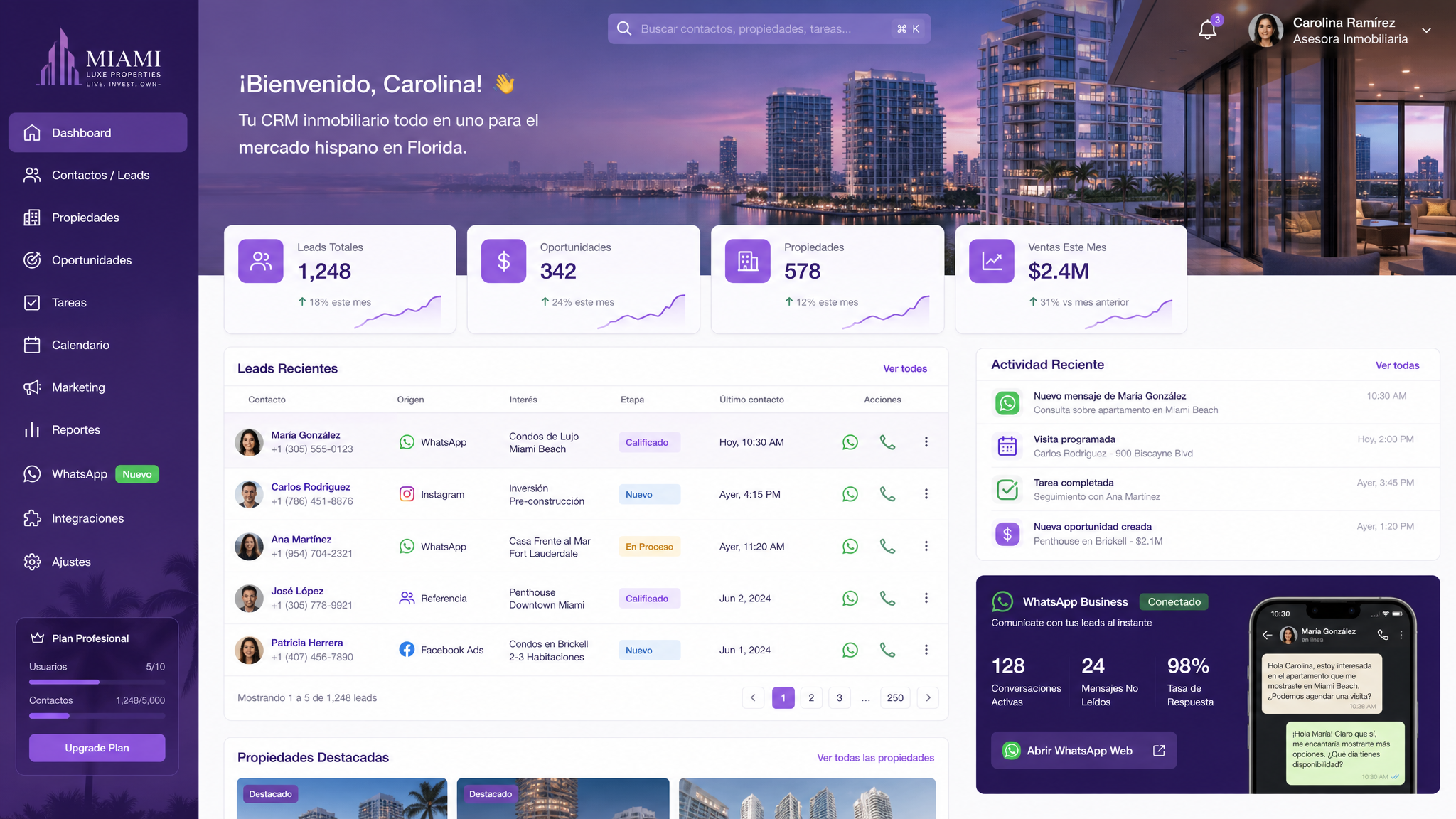
Task: Click Ver todos in Leads Recientes
Action: (905, 368)
